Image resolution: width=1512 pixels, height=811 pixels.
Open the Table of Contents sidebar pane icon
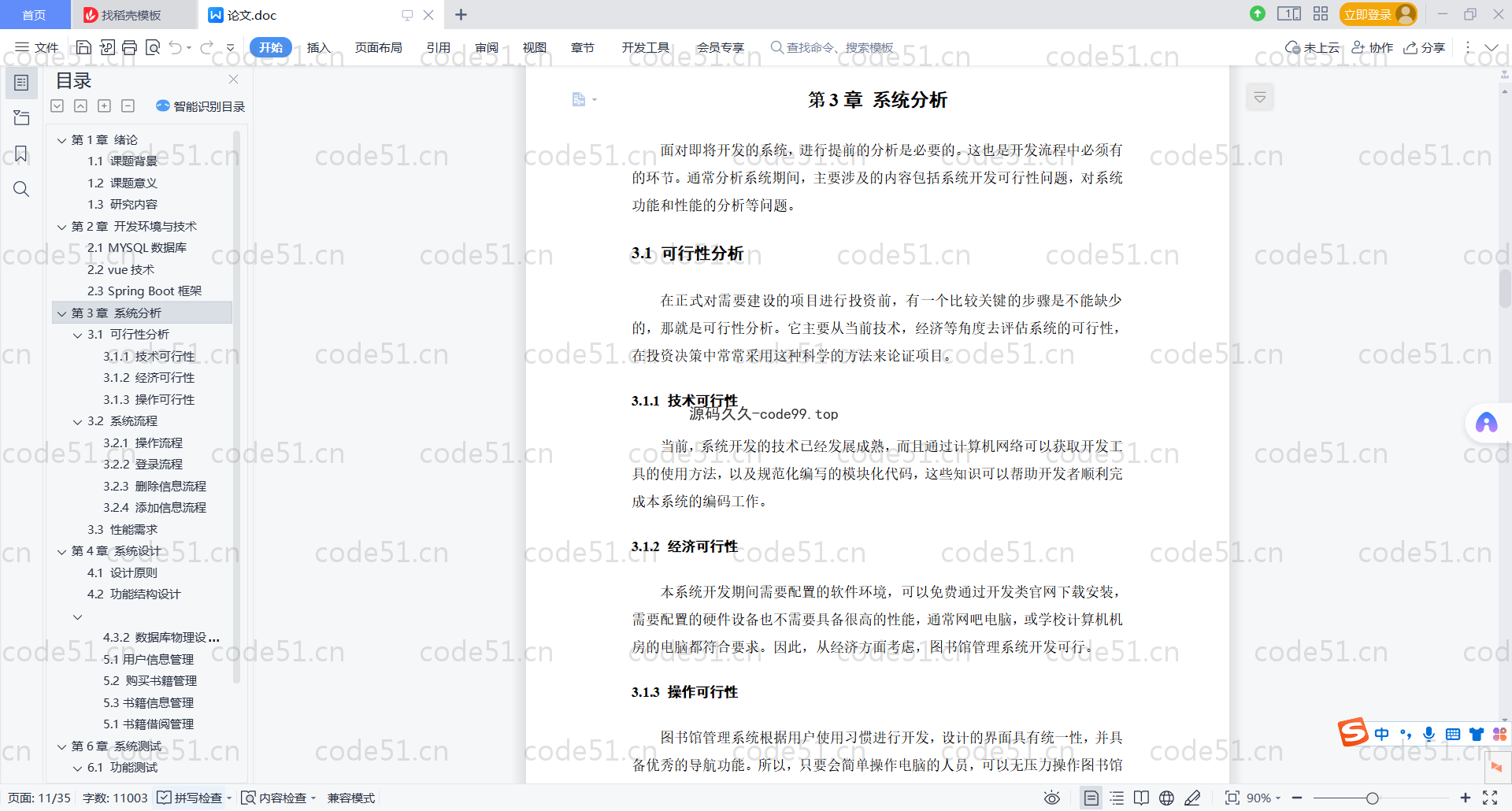tap(21, 83)
